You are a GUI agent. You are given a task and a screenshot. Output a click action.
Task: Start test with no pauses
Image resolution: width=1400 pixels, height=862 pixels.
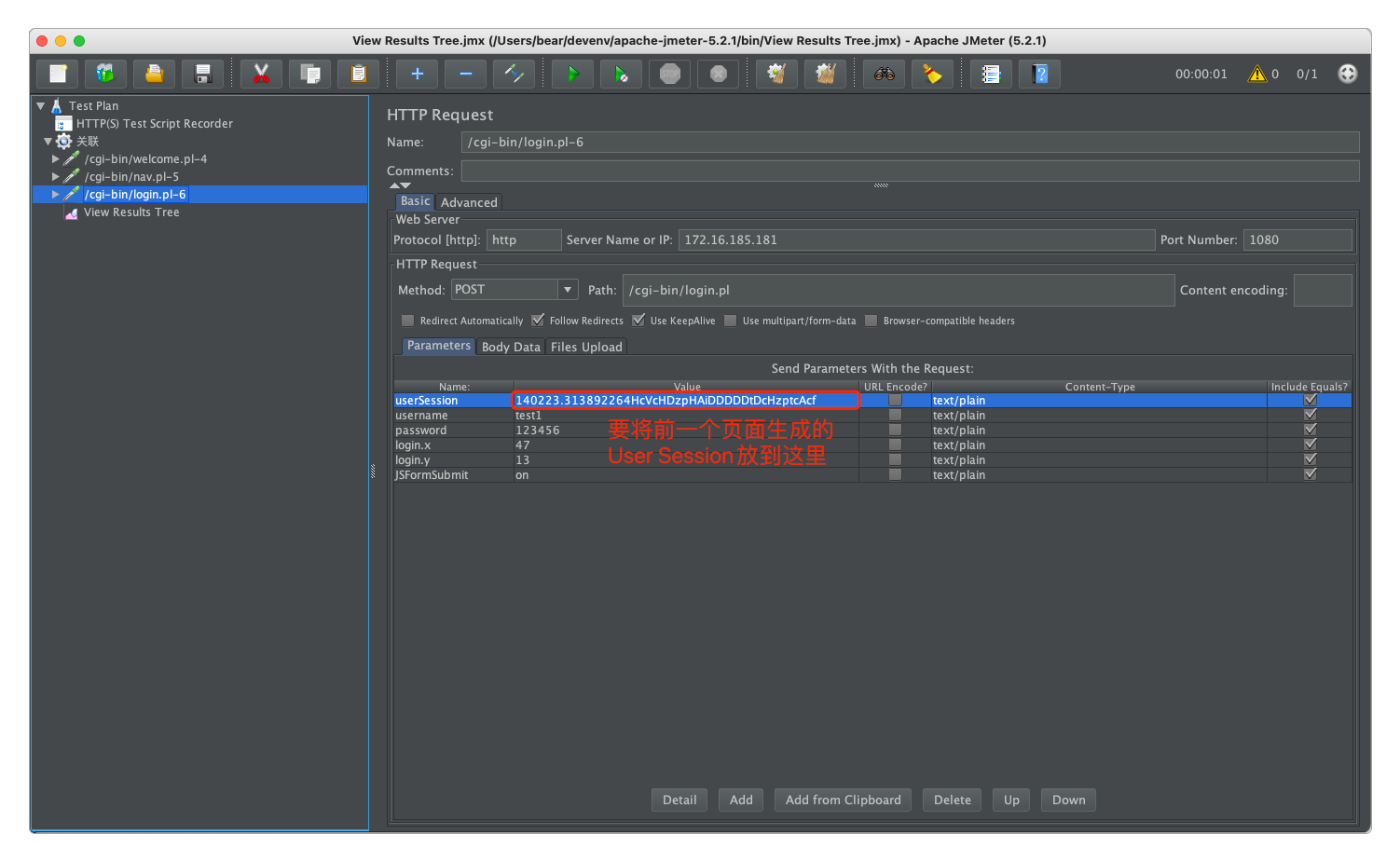(622, 74)
